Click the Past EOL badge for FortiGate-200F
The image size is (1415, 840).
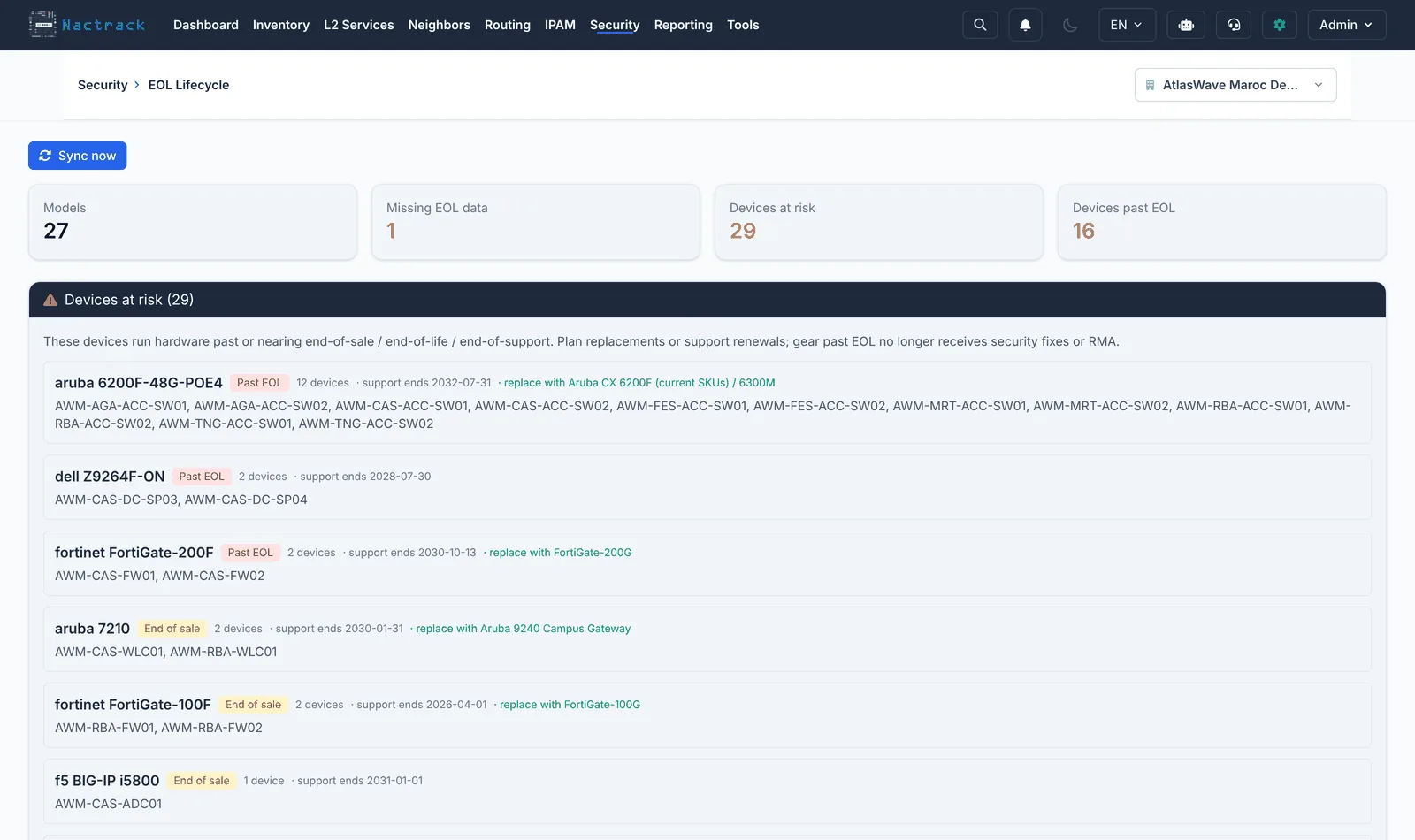coord(250,553)
